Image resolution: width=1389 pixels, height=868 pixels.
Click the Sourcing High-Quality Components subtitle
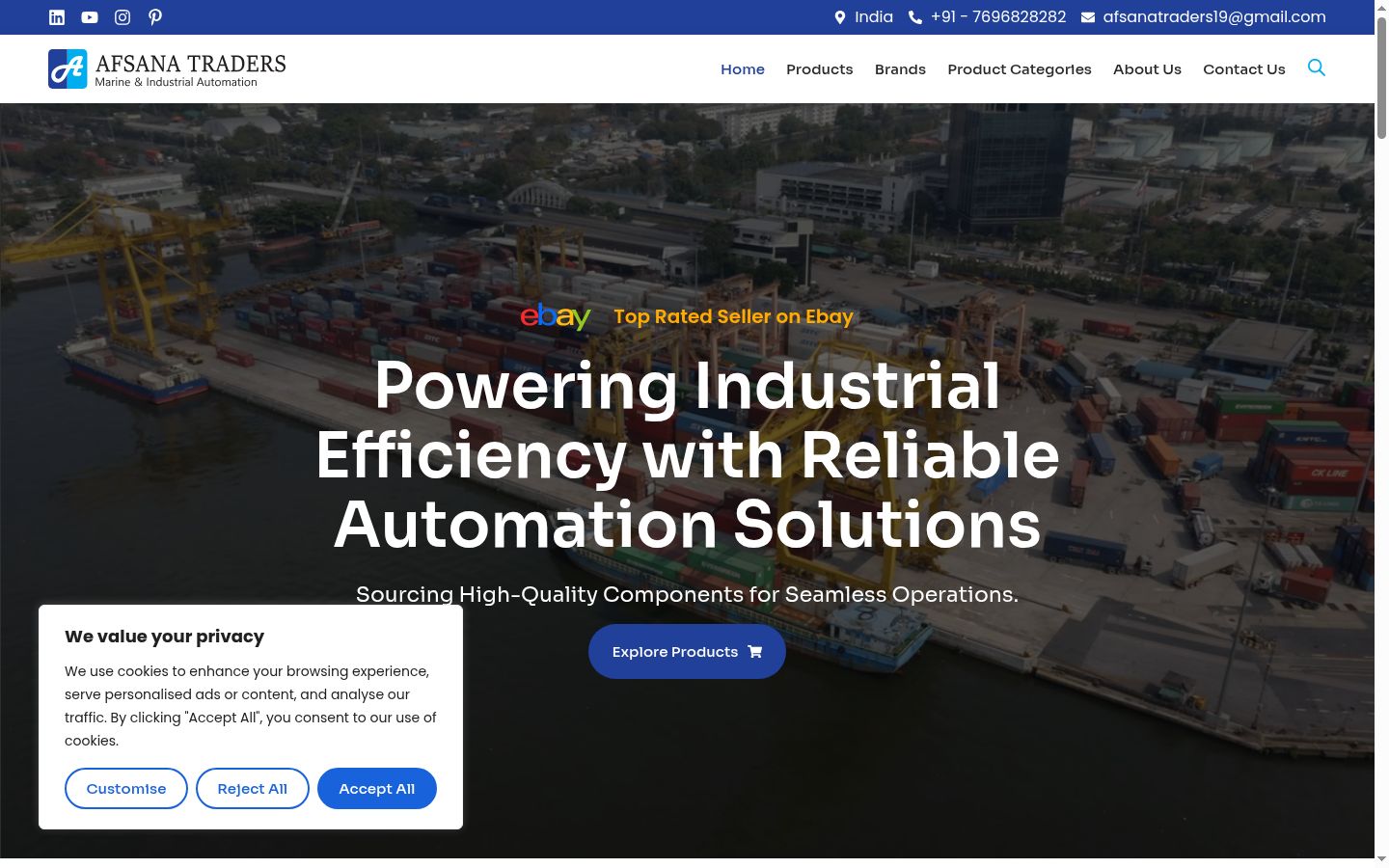pos(688,594)
